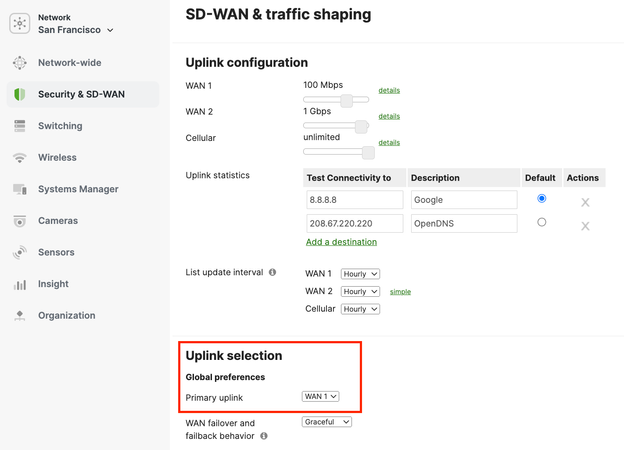This screenshot has width=624, height=450.
Task: Click the Insight bar chart icon
Action: 20,284
